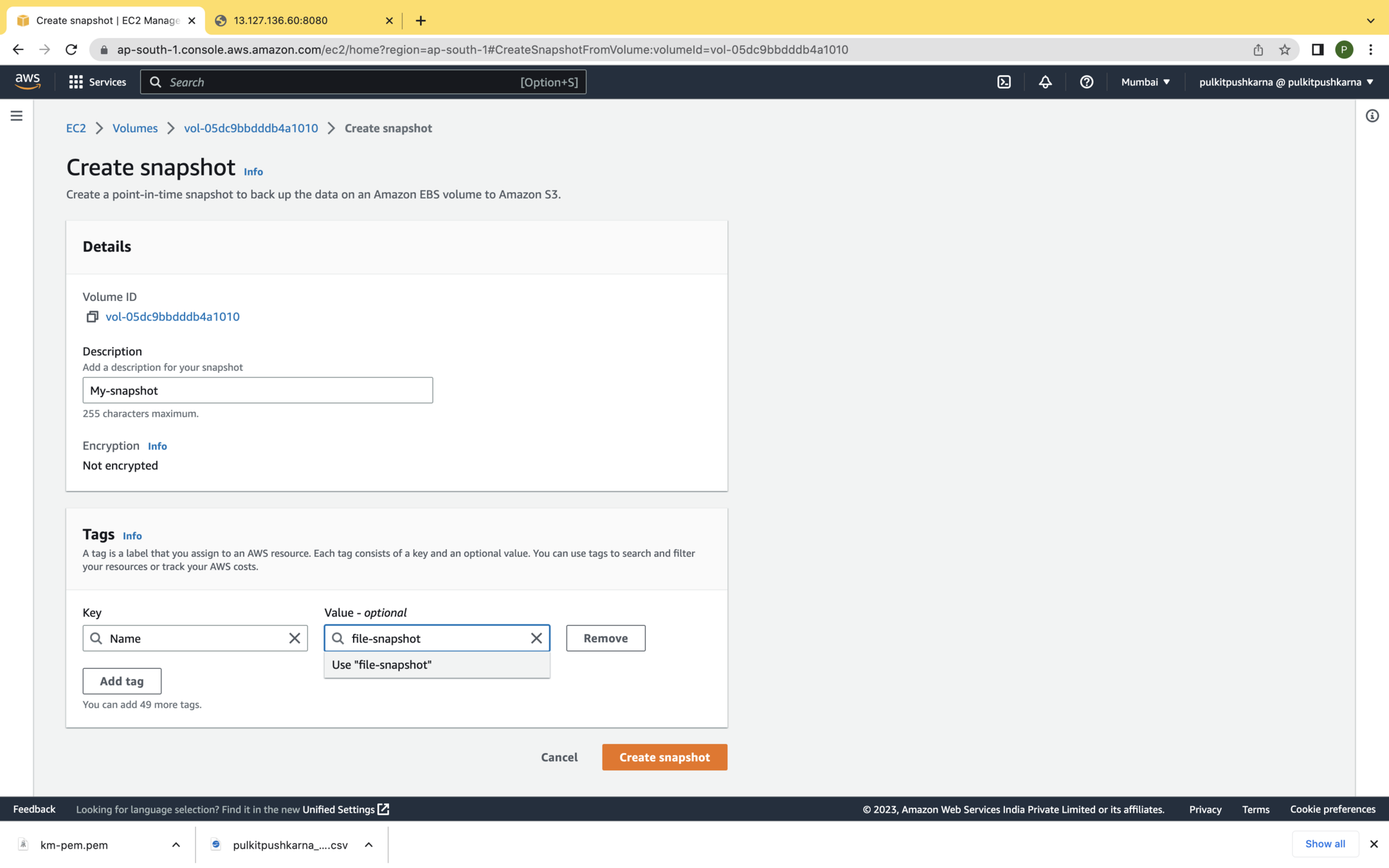Open the AWS support help icon

1086,82
